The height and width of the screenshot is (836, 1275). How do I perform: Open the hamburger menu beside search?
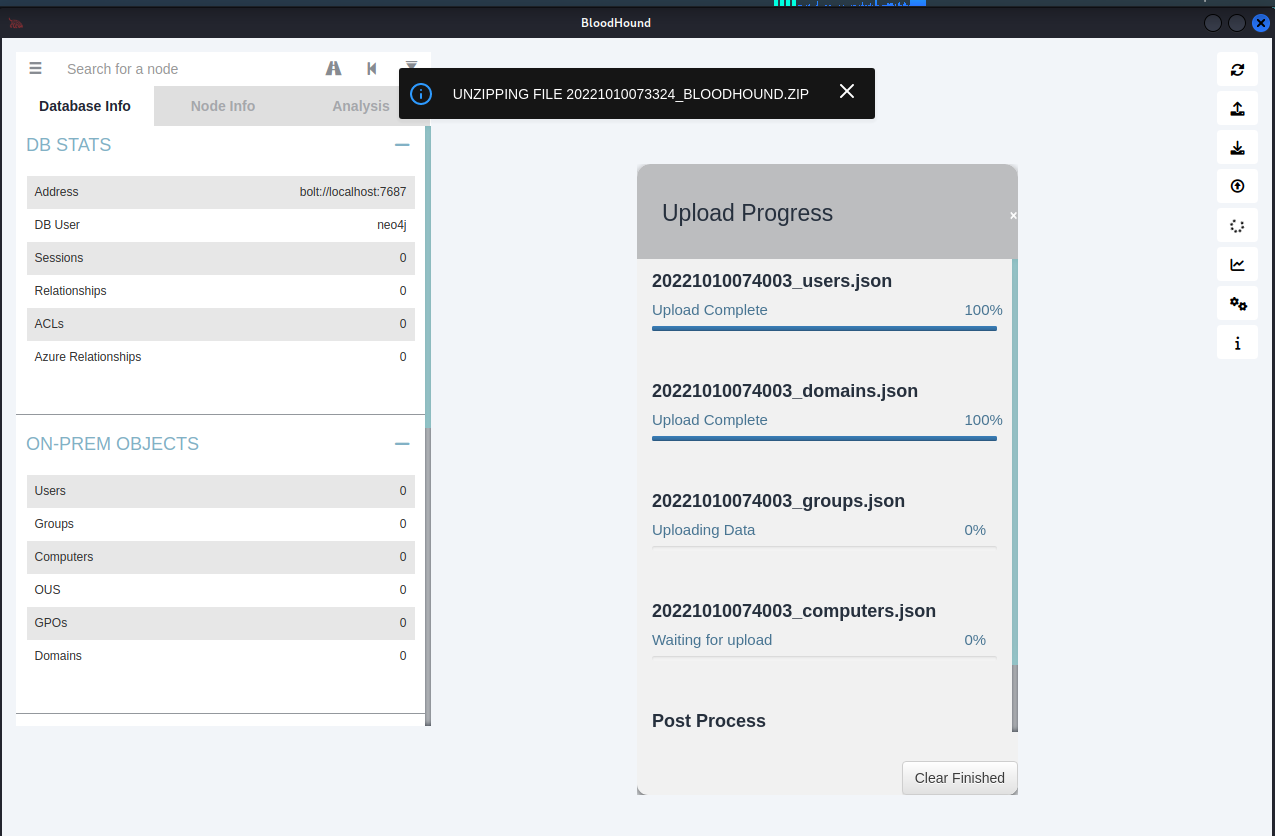36,69
